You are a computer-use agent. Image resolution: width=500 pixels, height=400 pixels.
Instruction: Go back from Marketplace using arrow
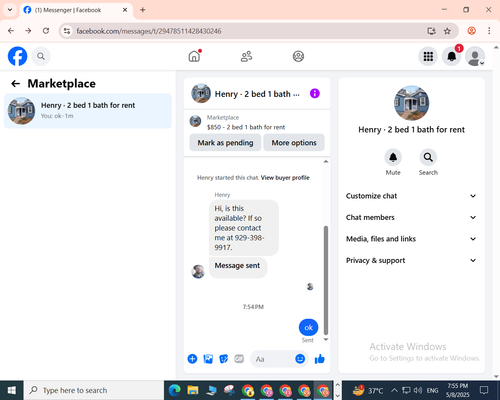15,84
